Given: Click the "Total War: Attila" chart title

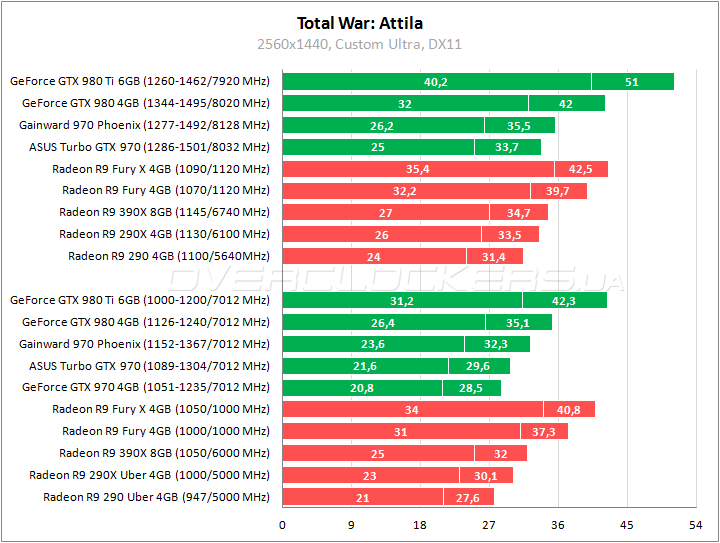Looking at the screenshot, I should (360, 22).
